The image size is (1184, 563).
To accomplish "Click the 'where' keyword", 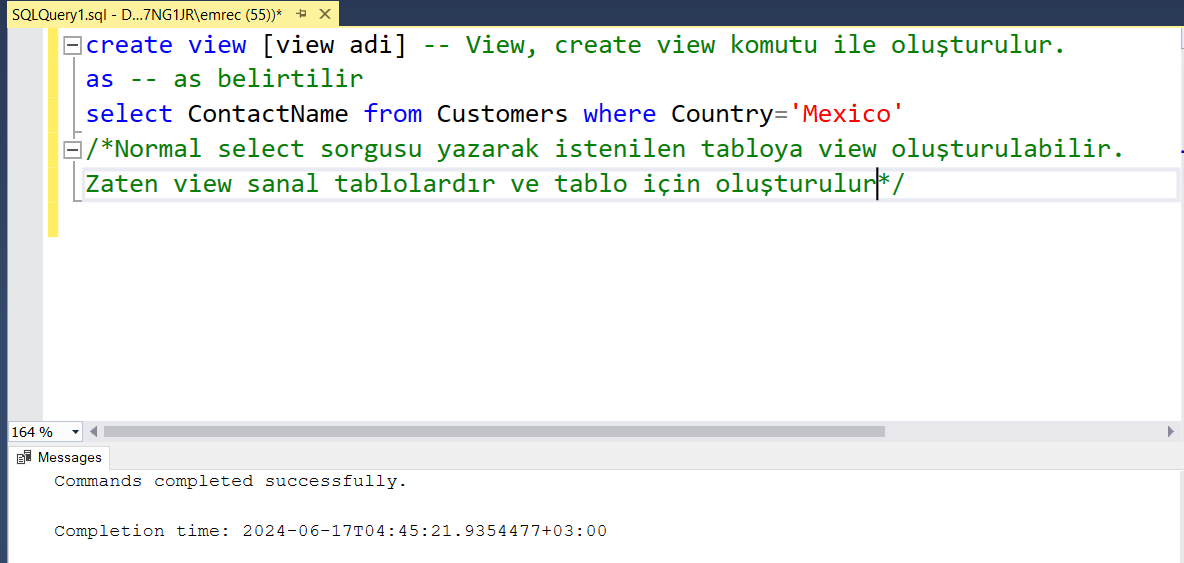I will tap(620, 114).
